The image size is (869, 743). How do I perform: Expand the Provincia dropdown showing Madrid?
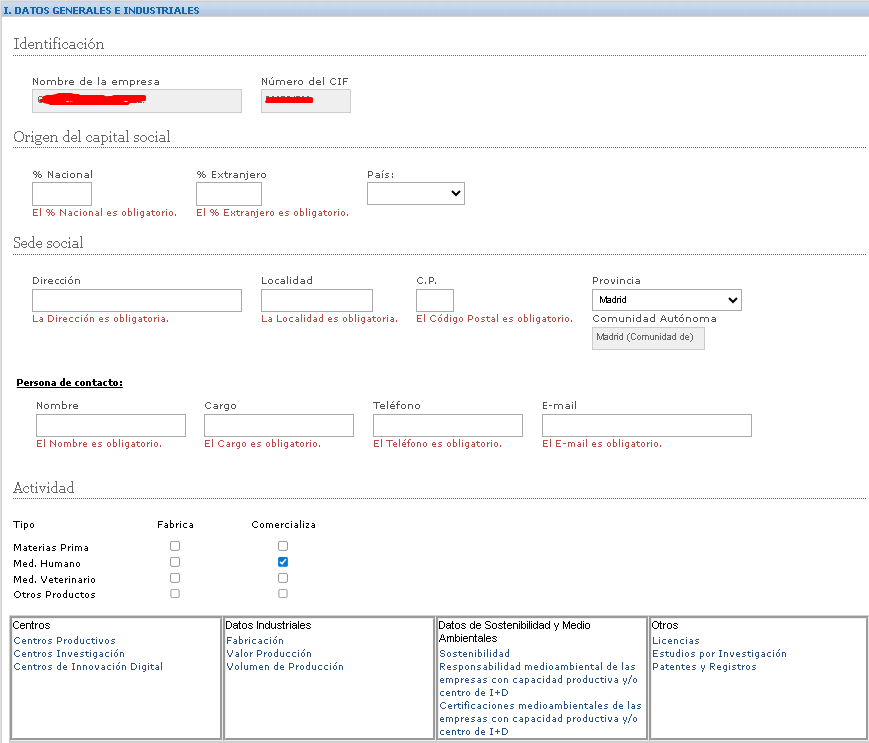[666, 300]
